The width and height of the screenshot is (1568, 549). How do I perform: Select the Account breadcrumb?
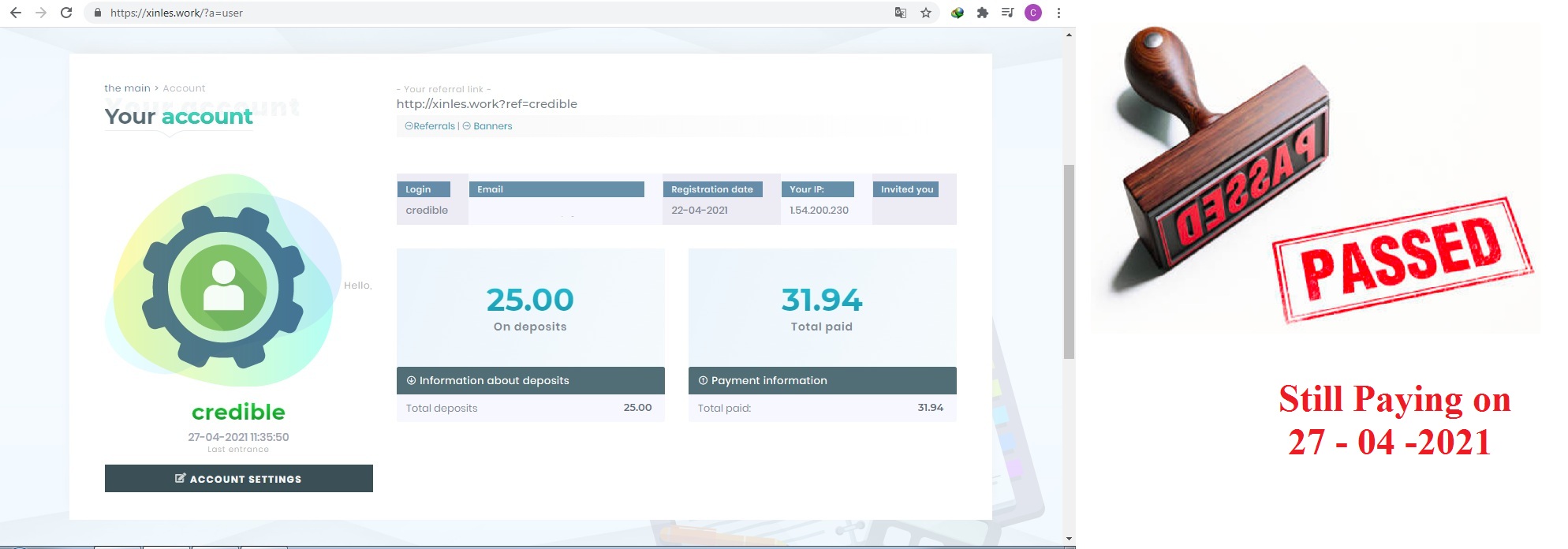click(184, 88)
